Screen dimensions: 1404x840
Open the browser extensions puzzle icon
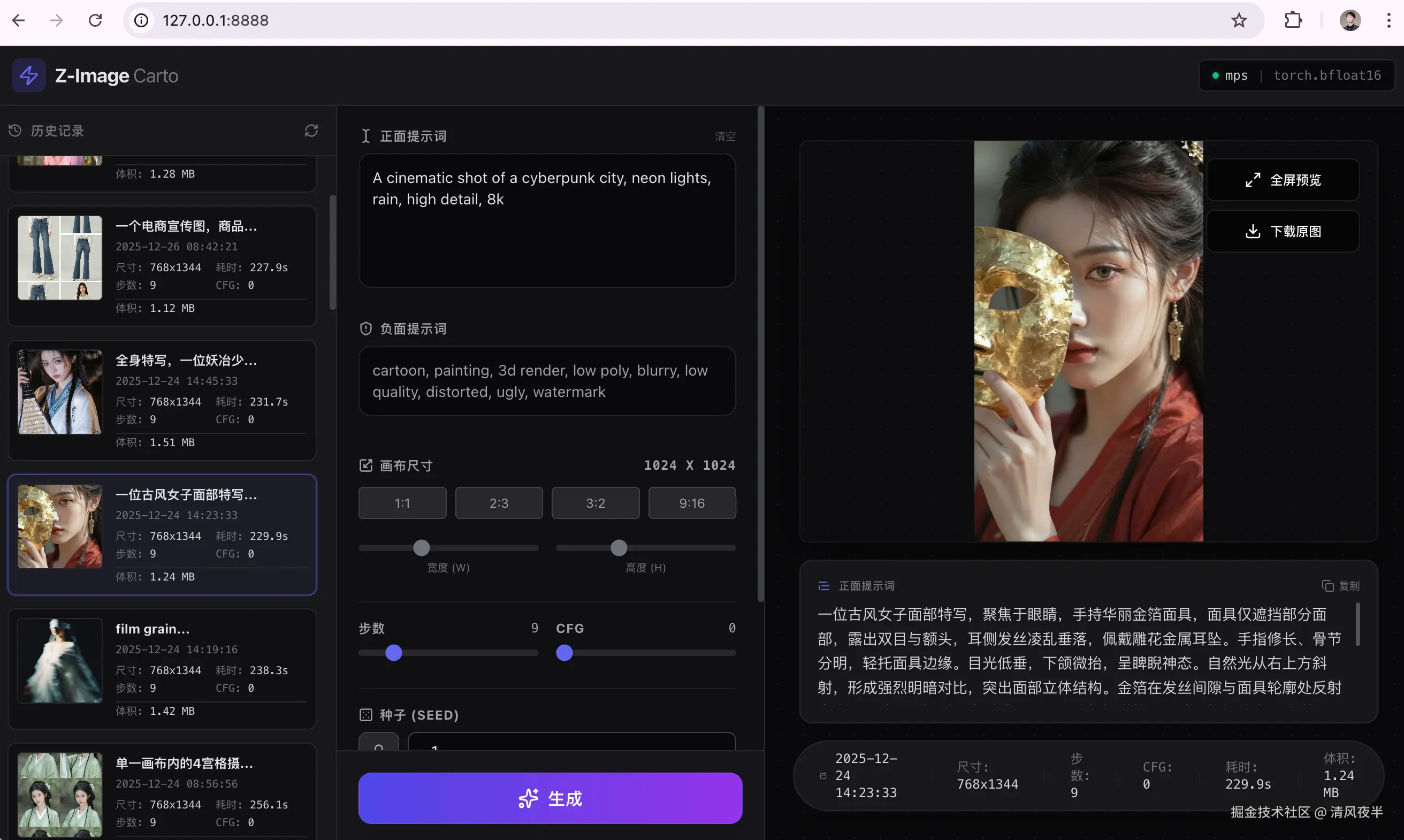click(x=1293, y=21)
